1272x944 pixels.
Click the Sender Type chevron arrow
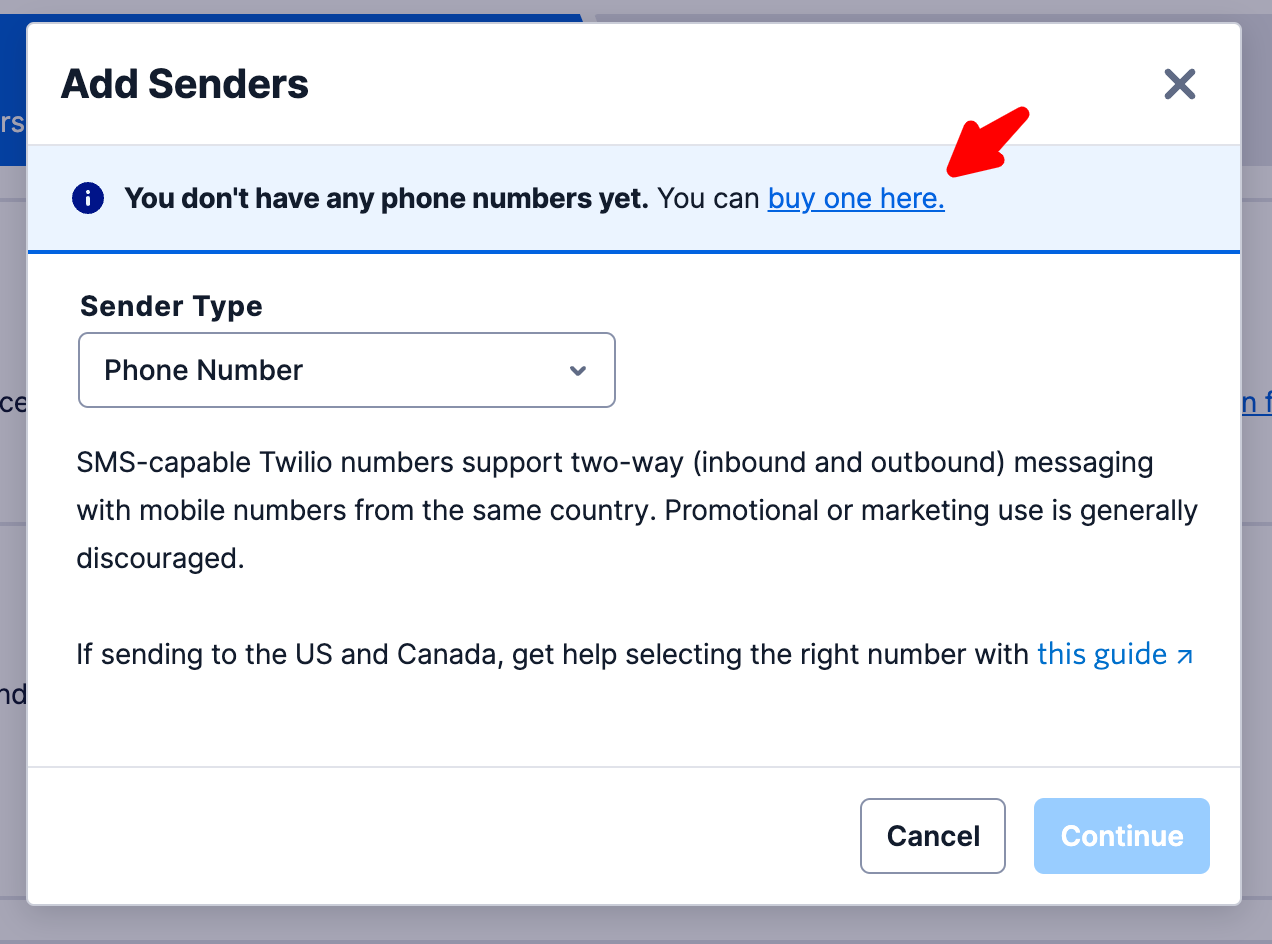[577, 371]
